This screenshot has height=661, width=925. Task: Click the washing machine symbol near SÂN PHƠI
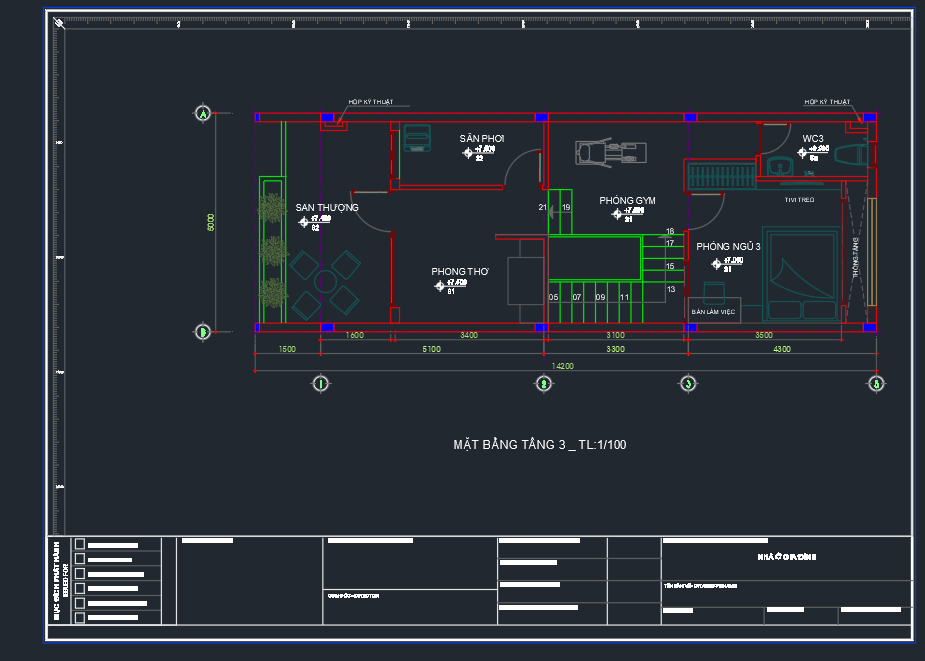418,138
